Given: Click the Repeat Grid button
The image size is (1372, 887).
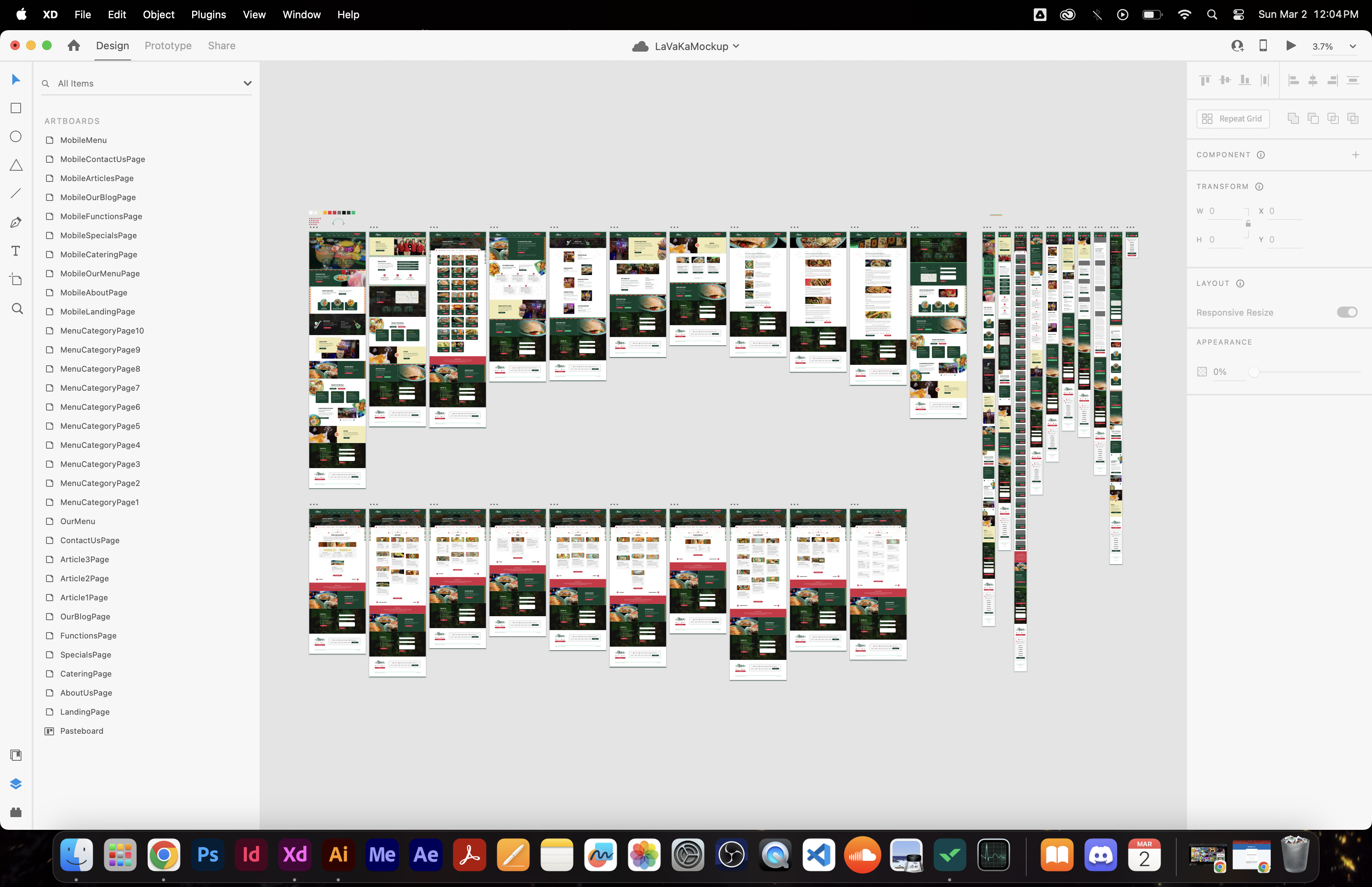Looking at the screenshot, I should point(1233,119).
